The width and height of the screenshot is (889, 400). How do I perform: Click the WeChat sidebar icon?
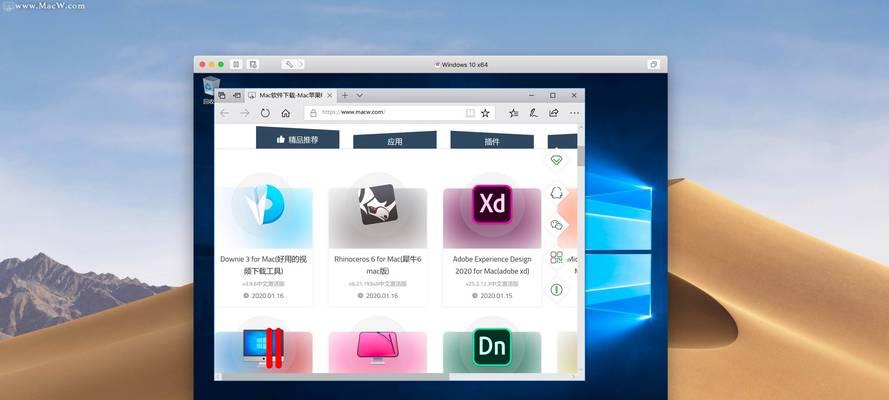click(556, 225)
